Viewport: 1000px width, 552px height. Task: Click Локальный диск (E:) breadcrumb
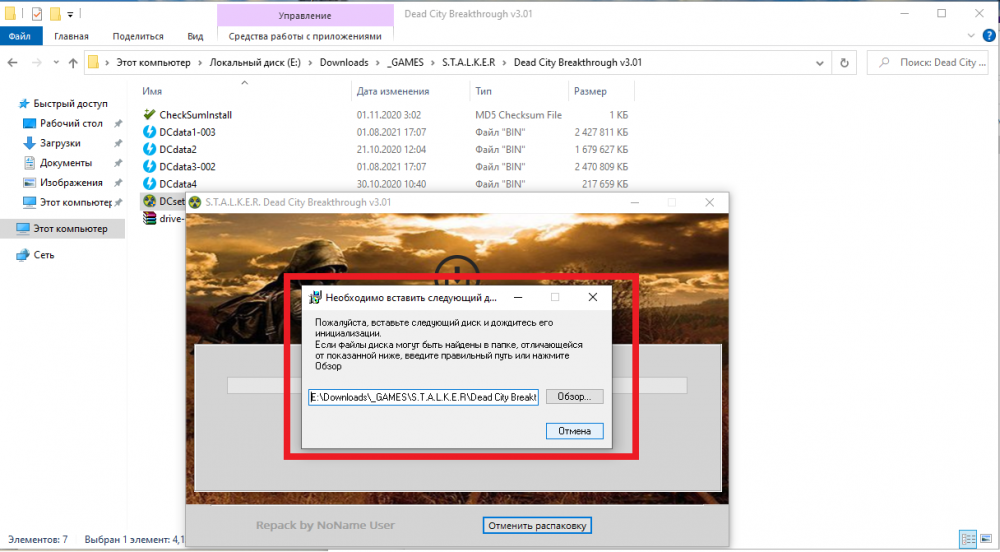(x=255, y=62)
